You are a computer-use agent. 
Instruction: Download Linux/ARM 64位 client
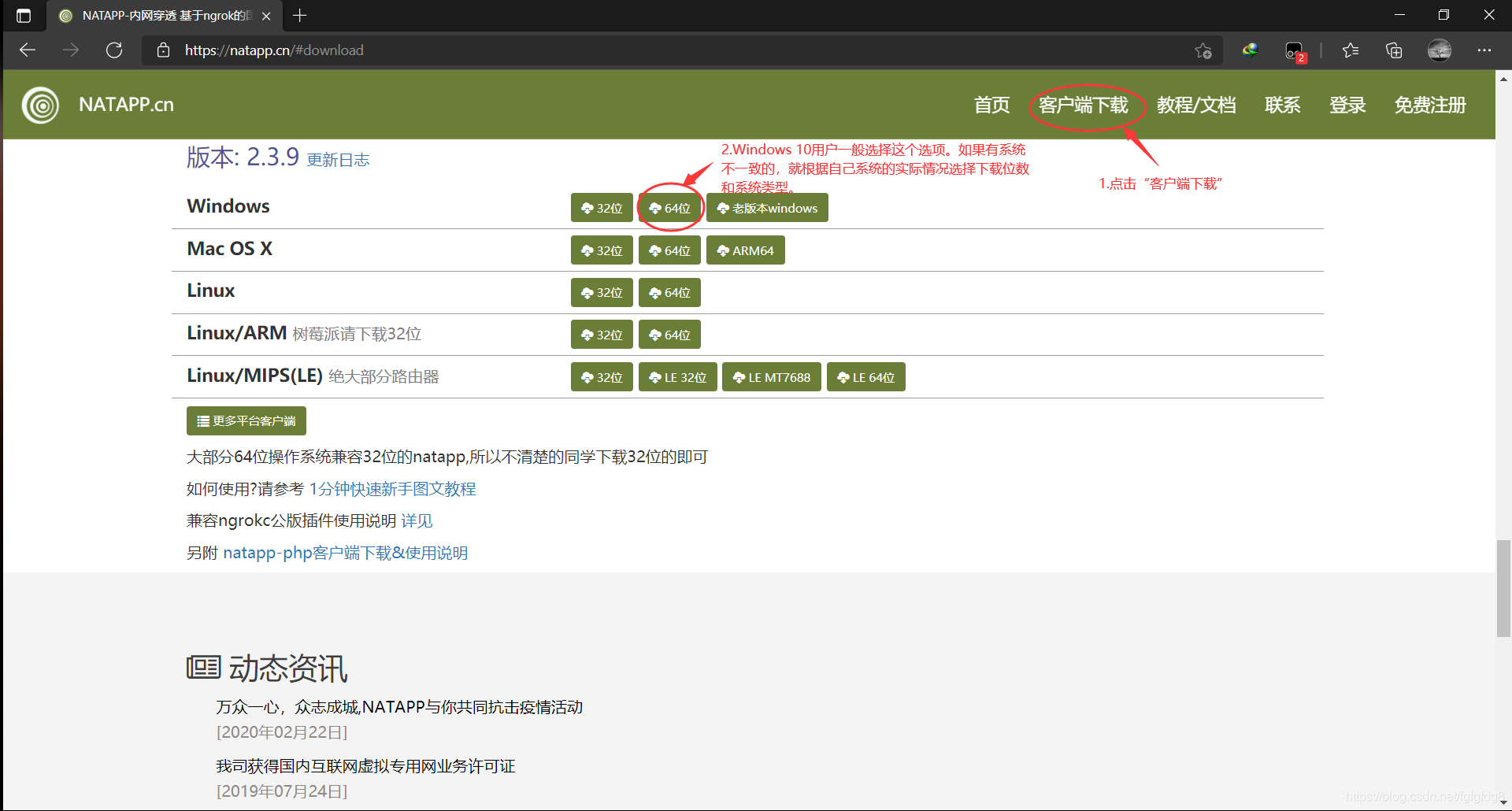[669, 335]
